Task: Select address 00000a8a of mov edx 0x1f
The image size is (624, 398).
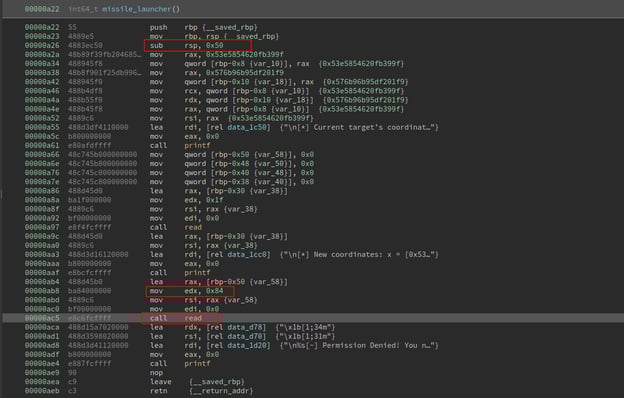Action: coord(42,200)
